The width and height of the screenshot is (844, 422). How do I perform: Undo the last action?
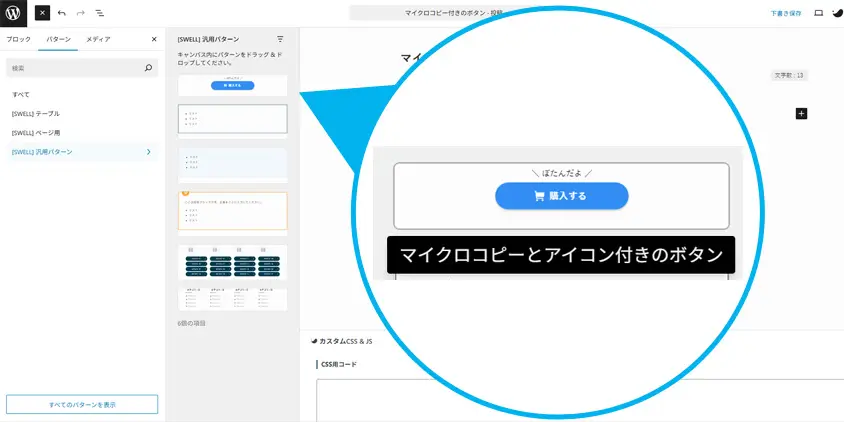pyautogui.click(x=61, y=13)
